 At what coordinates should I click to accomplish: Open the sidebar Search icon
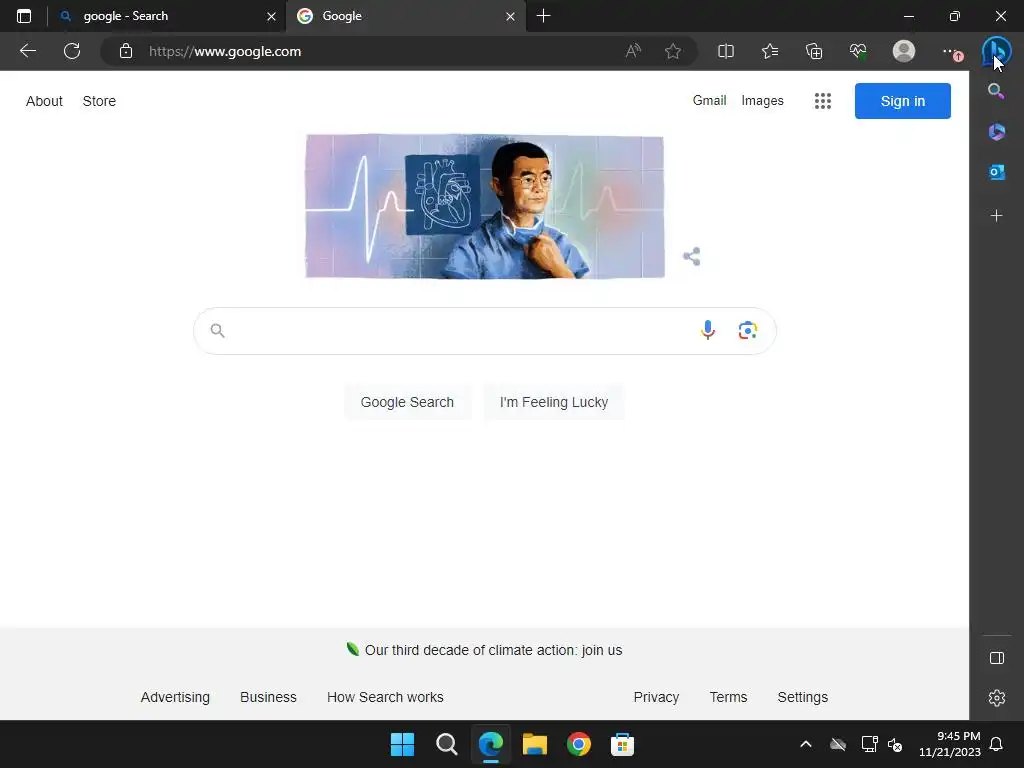[996, 91]
